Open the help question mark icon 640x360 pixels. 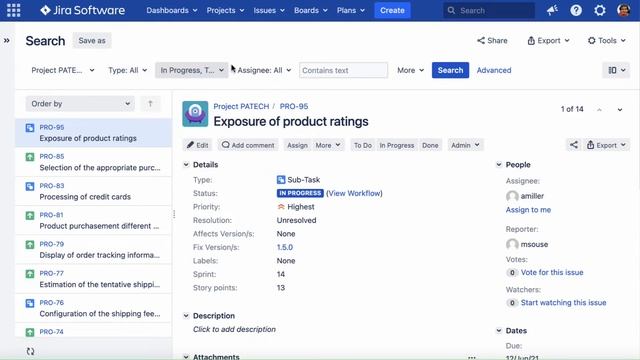coord(576,10)
